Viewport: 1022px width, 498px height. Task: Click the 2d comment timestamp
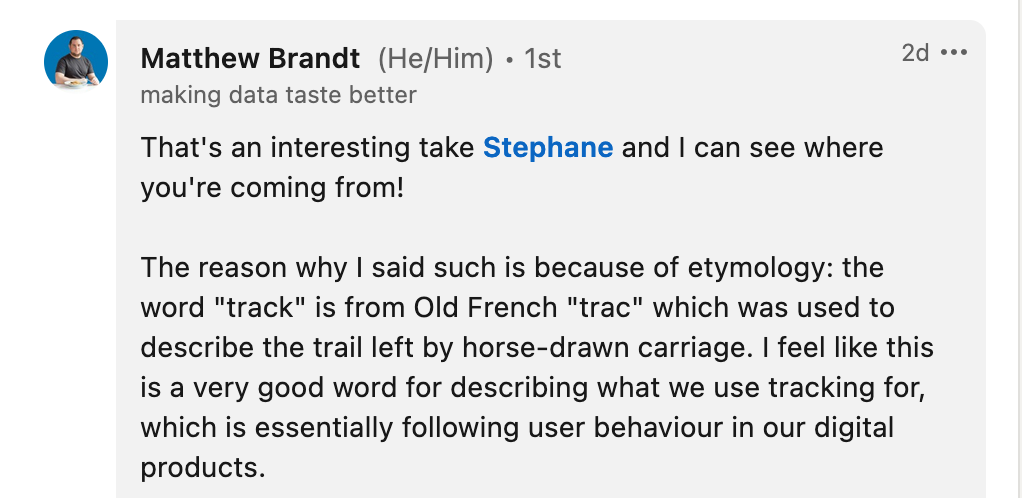[x=915, y=53]
